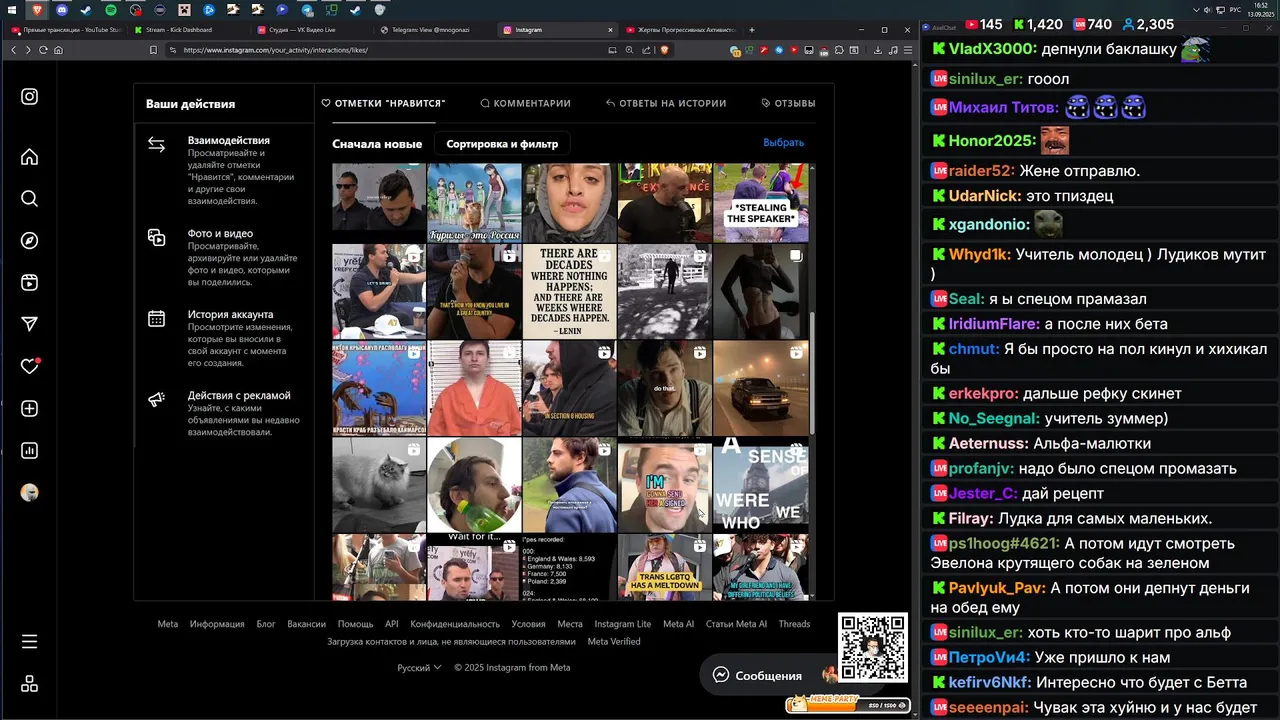Go to the Home feed icon in sidebar
This screenshot has width=1280, height=720.
(30, 157)
